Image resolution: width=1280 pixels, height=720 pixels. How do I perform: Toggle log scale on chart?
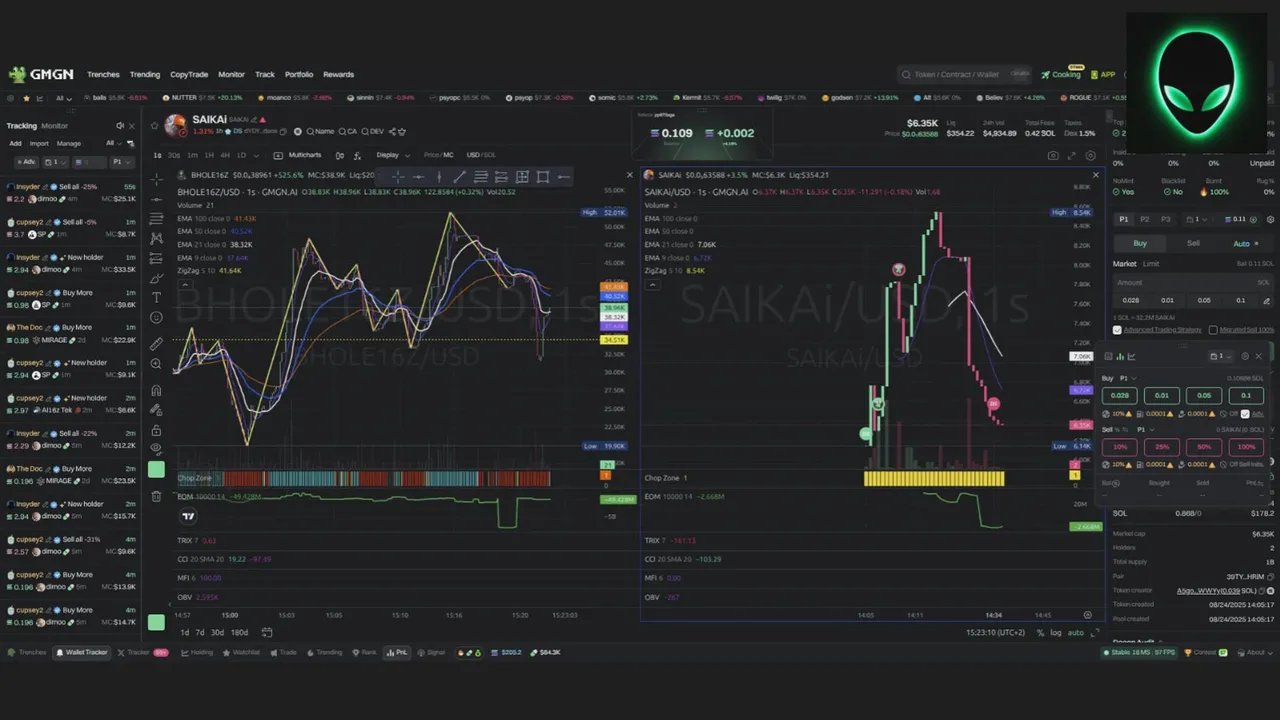1056,632
